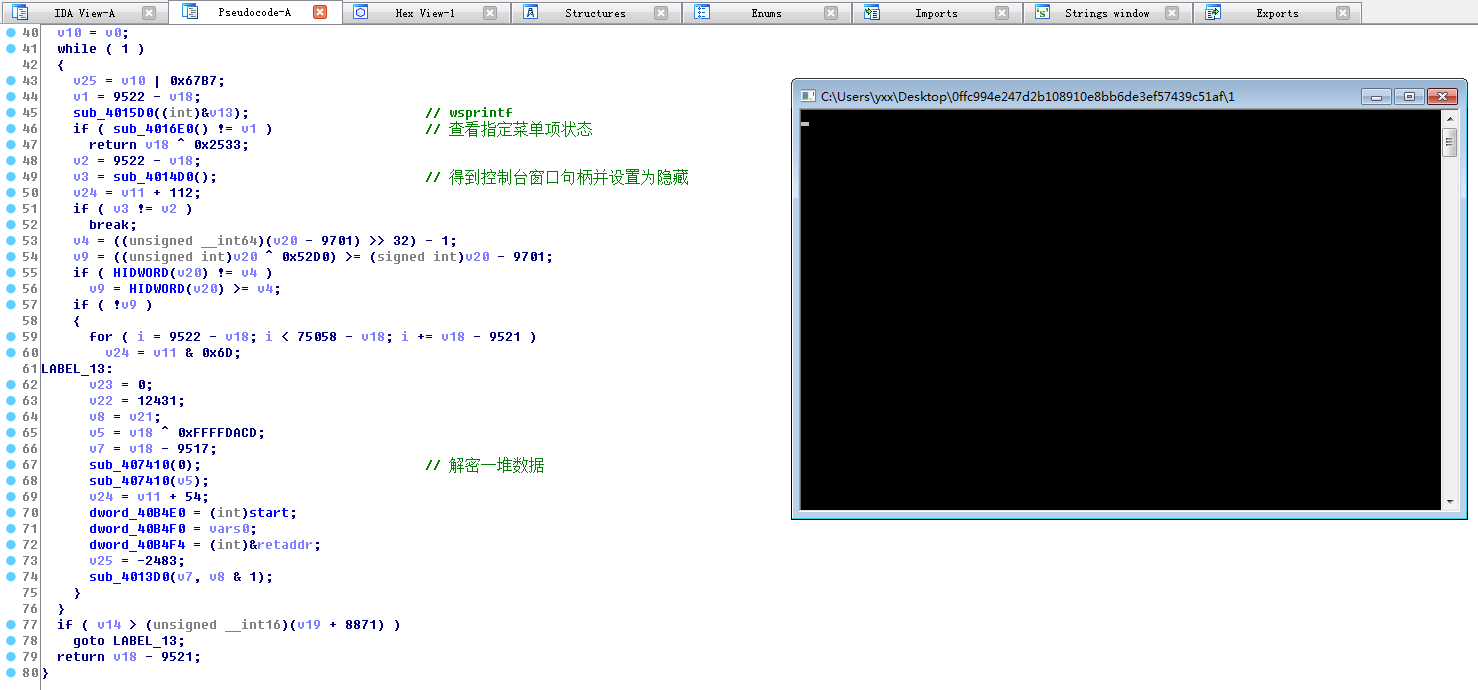Select sub_407410(0) call on line 67
Viewport: 1478px width, 690px height.
(145, 464)
